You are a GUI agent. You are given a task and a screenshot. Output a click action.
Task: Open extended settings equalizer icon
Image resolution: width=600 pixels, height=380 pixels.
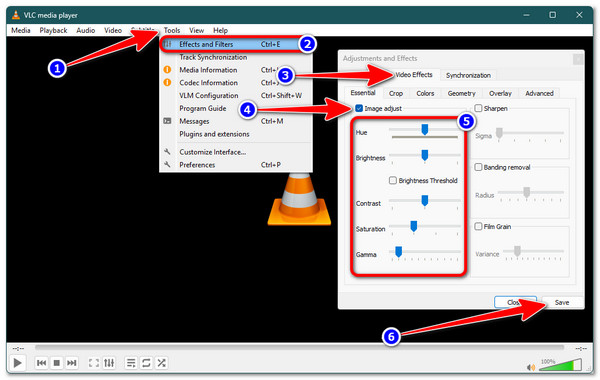pos(109,362)
